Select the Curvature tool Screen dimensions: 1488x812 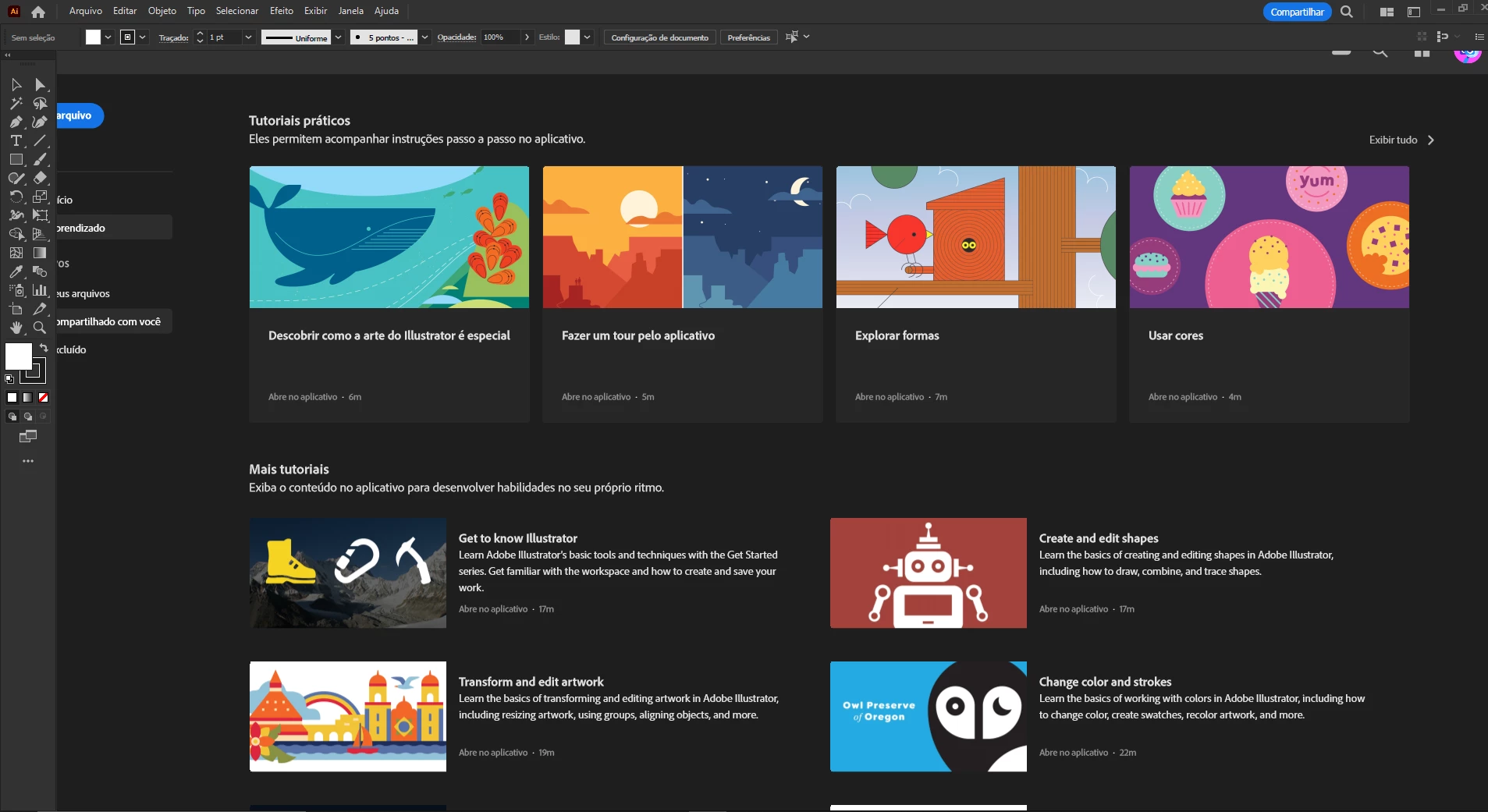pyautogui.click(x=40, y=122)
